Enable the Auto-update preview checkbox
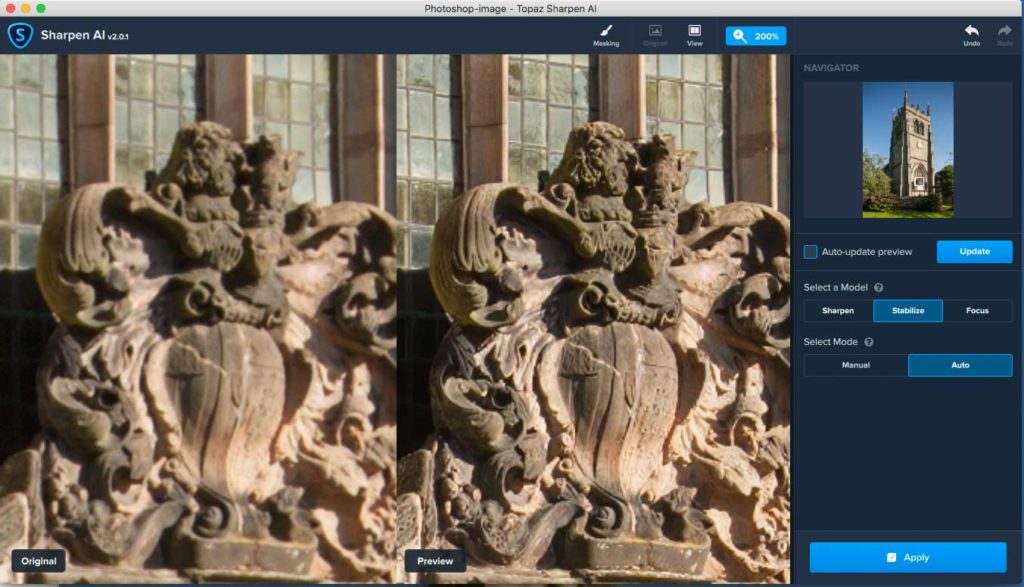The height and width of the screenshot is (587, 1024). 810,251
